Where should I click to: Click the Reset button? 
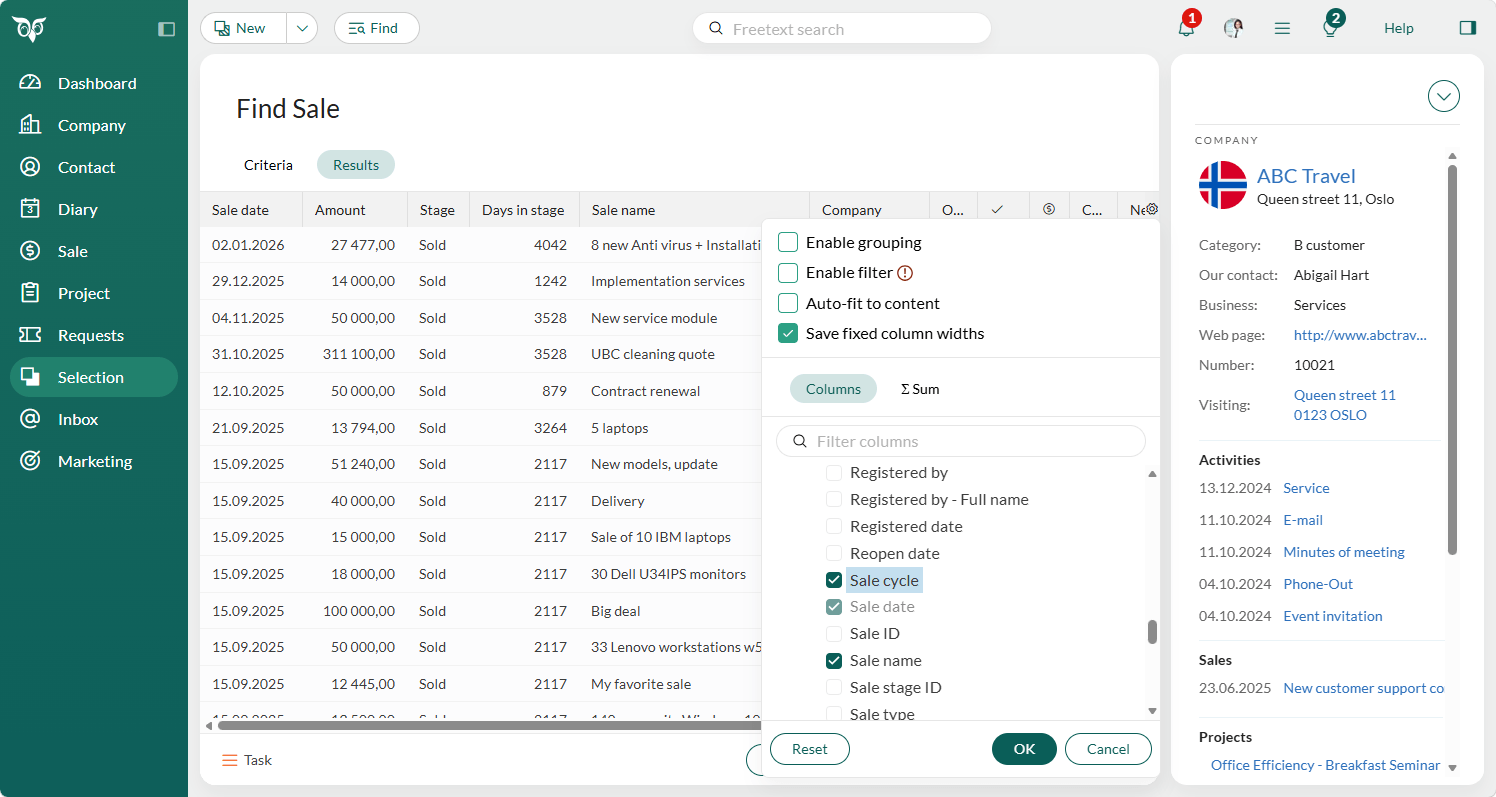pos(810,749)
